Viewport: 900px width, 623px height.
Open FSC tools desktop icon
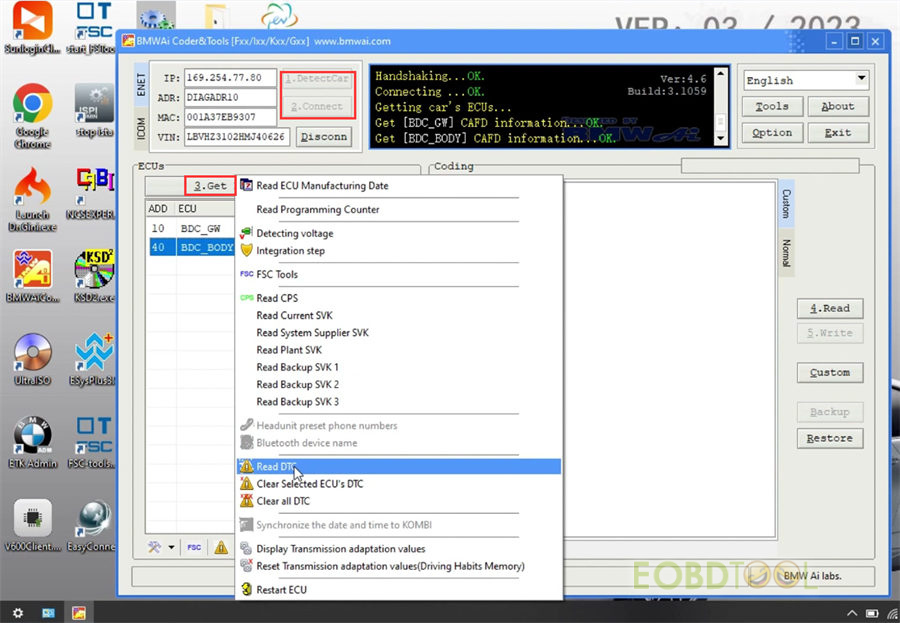tap(93, 442)
